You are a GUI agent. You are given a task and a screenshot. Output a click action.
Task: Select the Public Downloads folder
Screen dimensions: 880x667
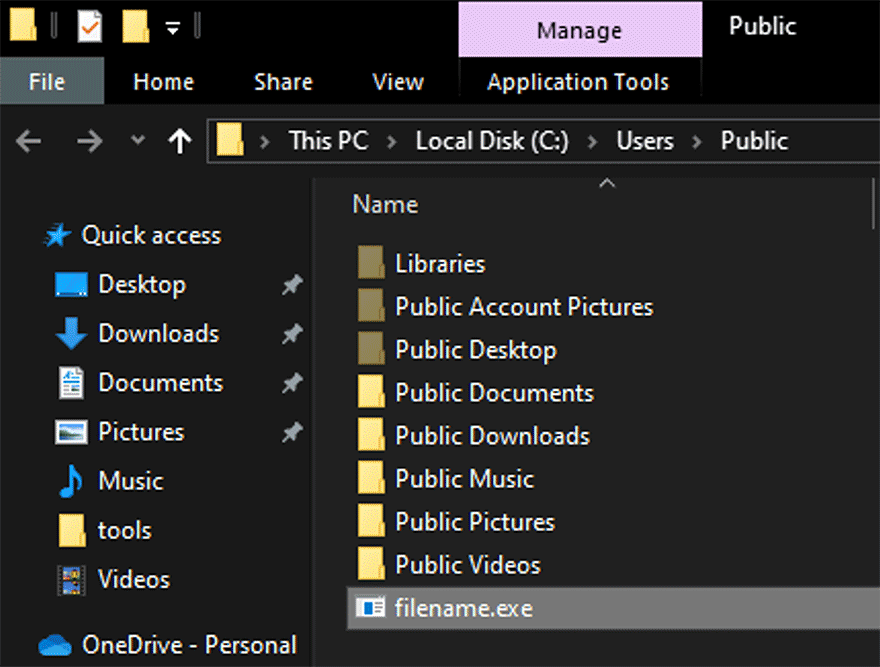coord(493,436)
